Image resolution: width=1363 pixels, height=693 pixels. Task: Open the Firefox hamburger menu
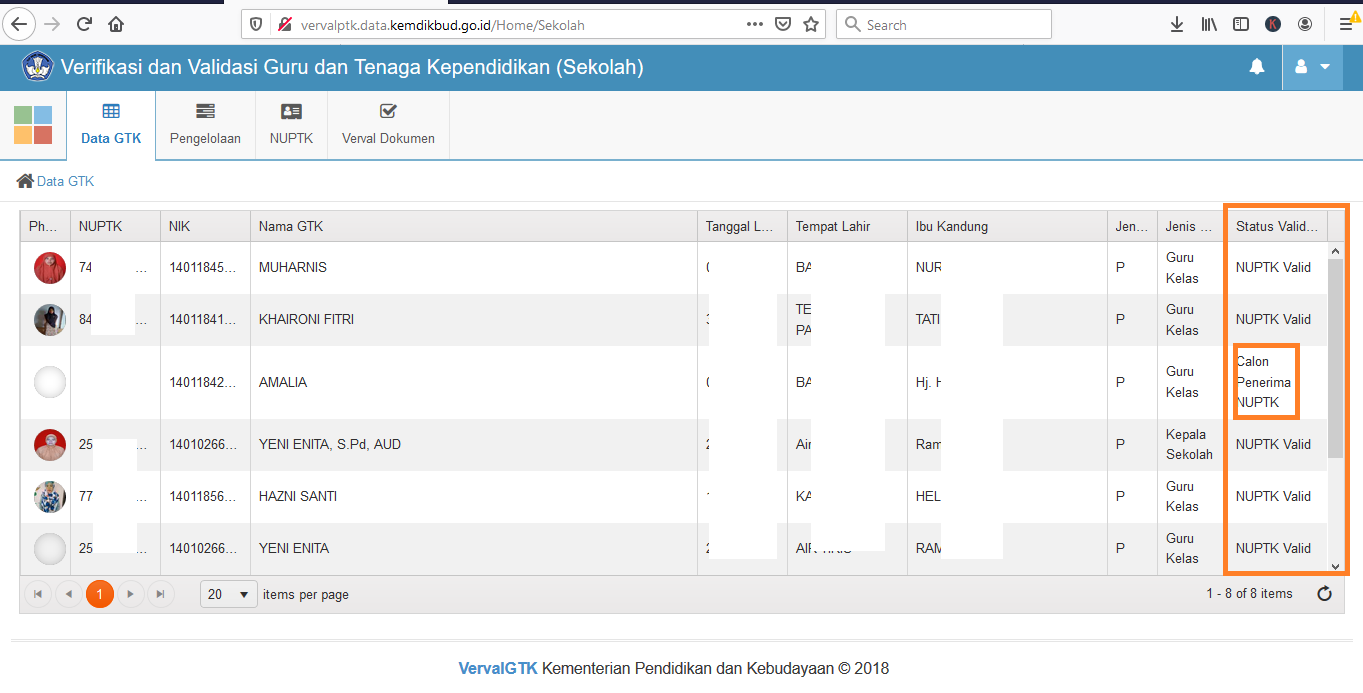[x=1346, y=24]
